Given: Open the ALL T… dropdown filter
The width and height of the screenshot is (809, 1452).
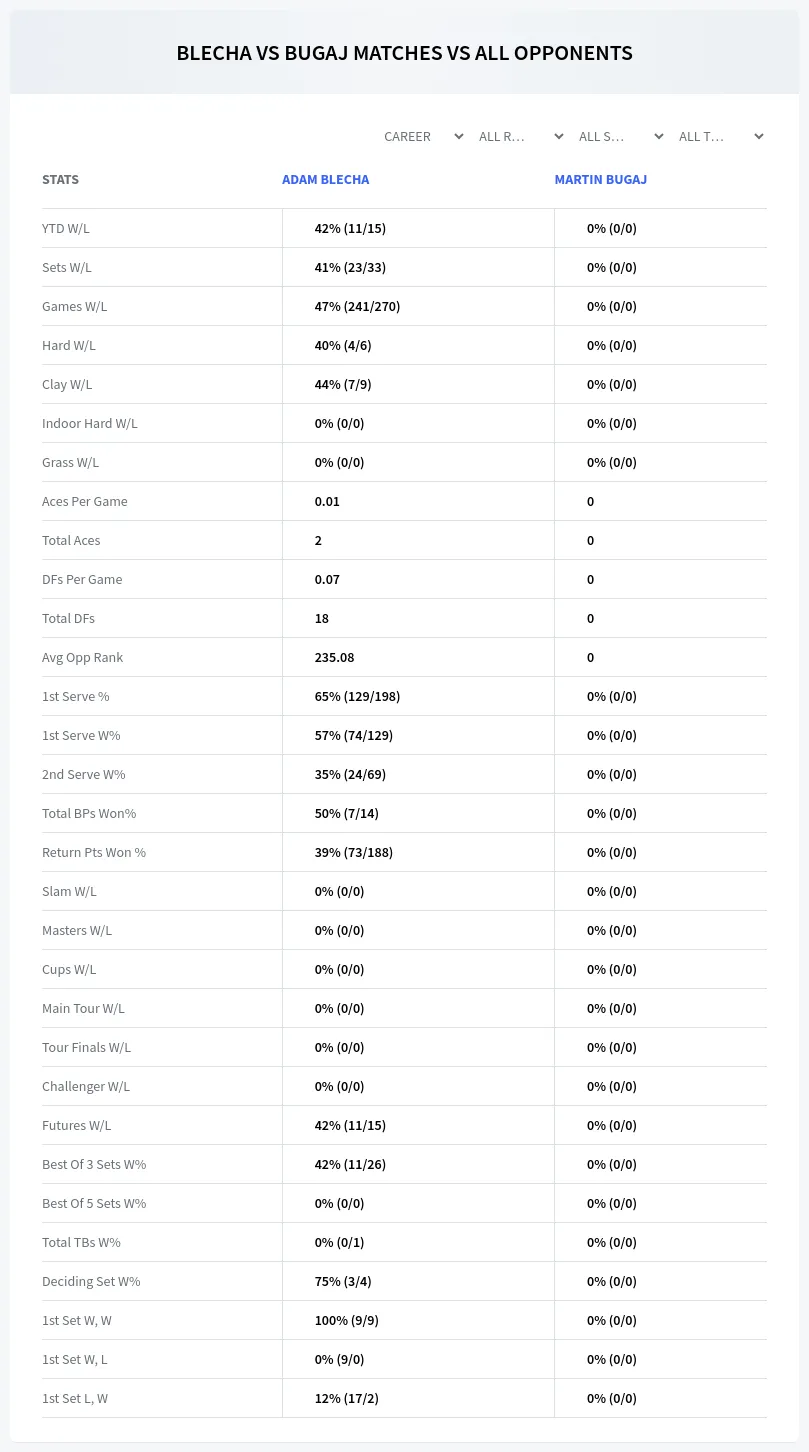Looking at the screenshot, I should click(x=720, y=136).
